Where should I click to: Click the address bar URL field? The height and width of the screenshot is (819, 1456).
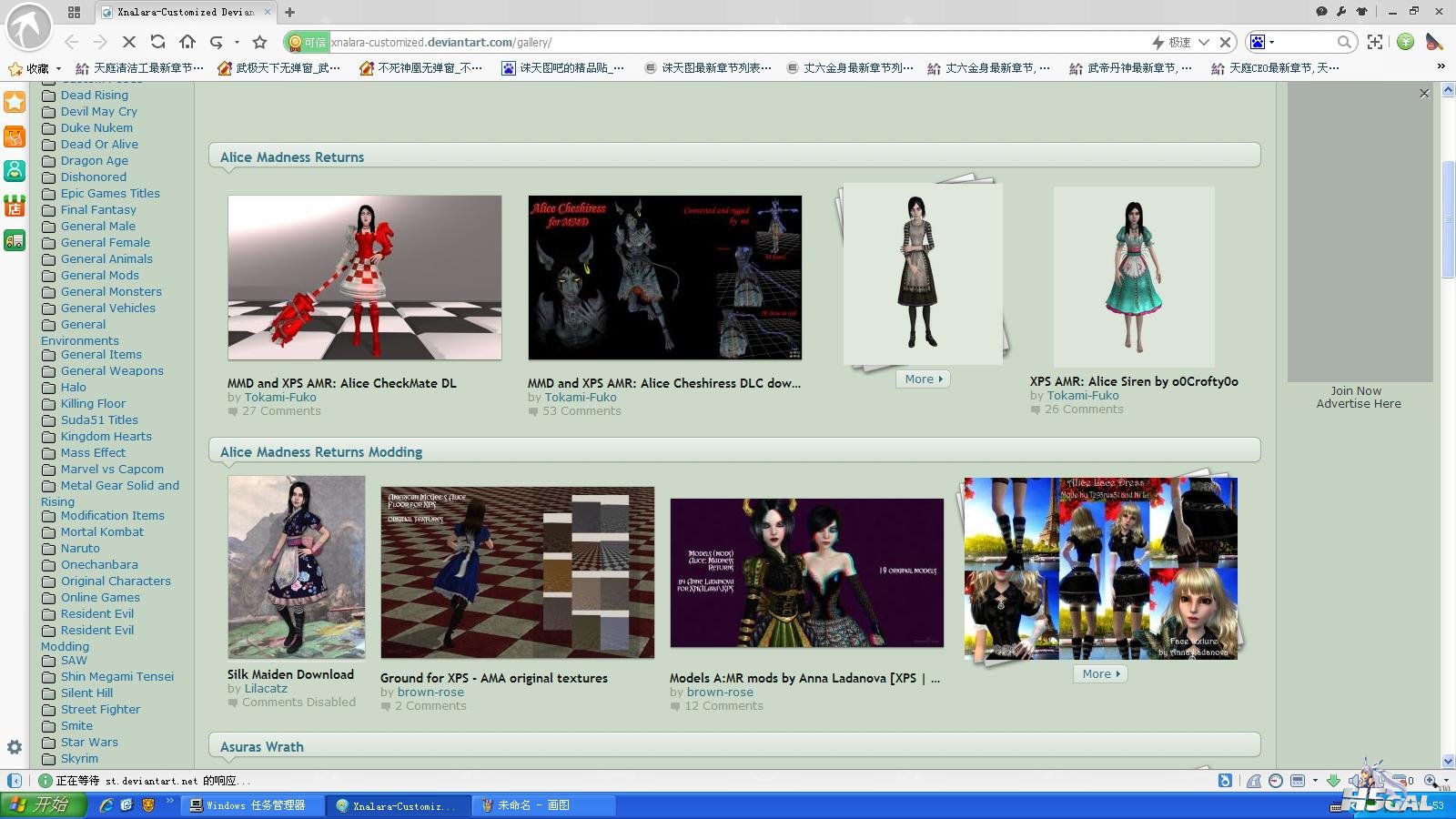tap(737, 42)
